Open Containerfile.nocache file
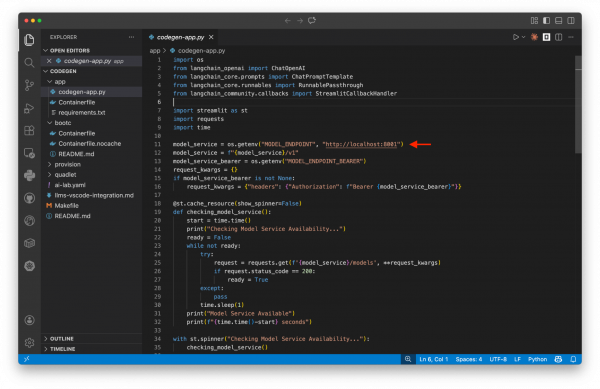The height and width of the screenshot is (389, 600). (x=90, y=143)
